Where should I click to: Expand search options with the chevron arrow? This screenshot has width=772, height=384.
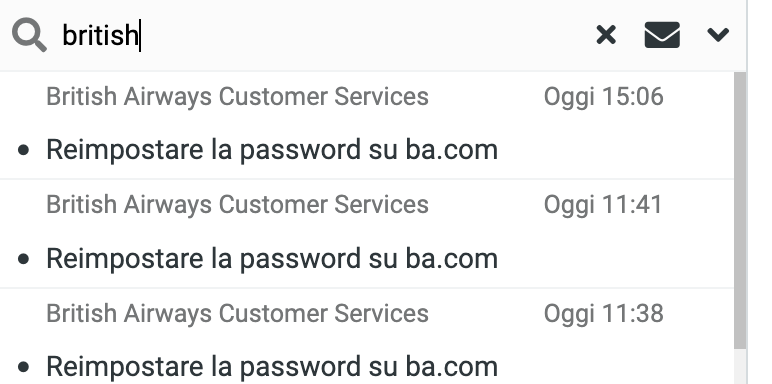click(x=718, y=34)
